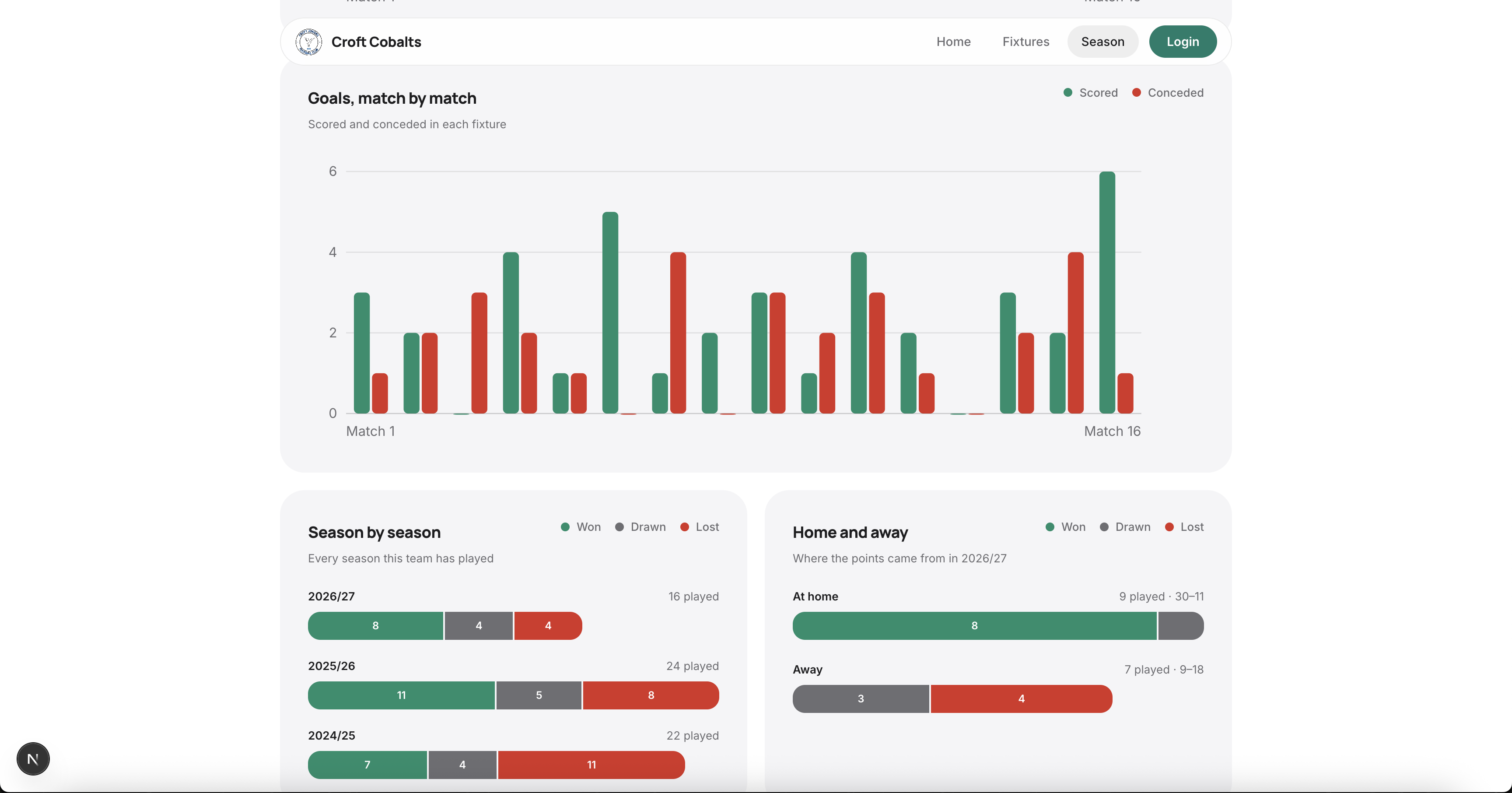Click the 2025/26 lost segment showing 8
1512x793 pixels.
point(651,695)
